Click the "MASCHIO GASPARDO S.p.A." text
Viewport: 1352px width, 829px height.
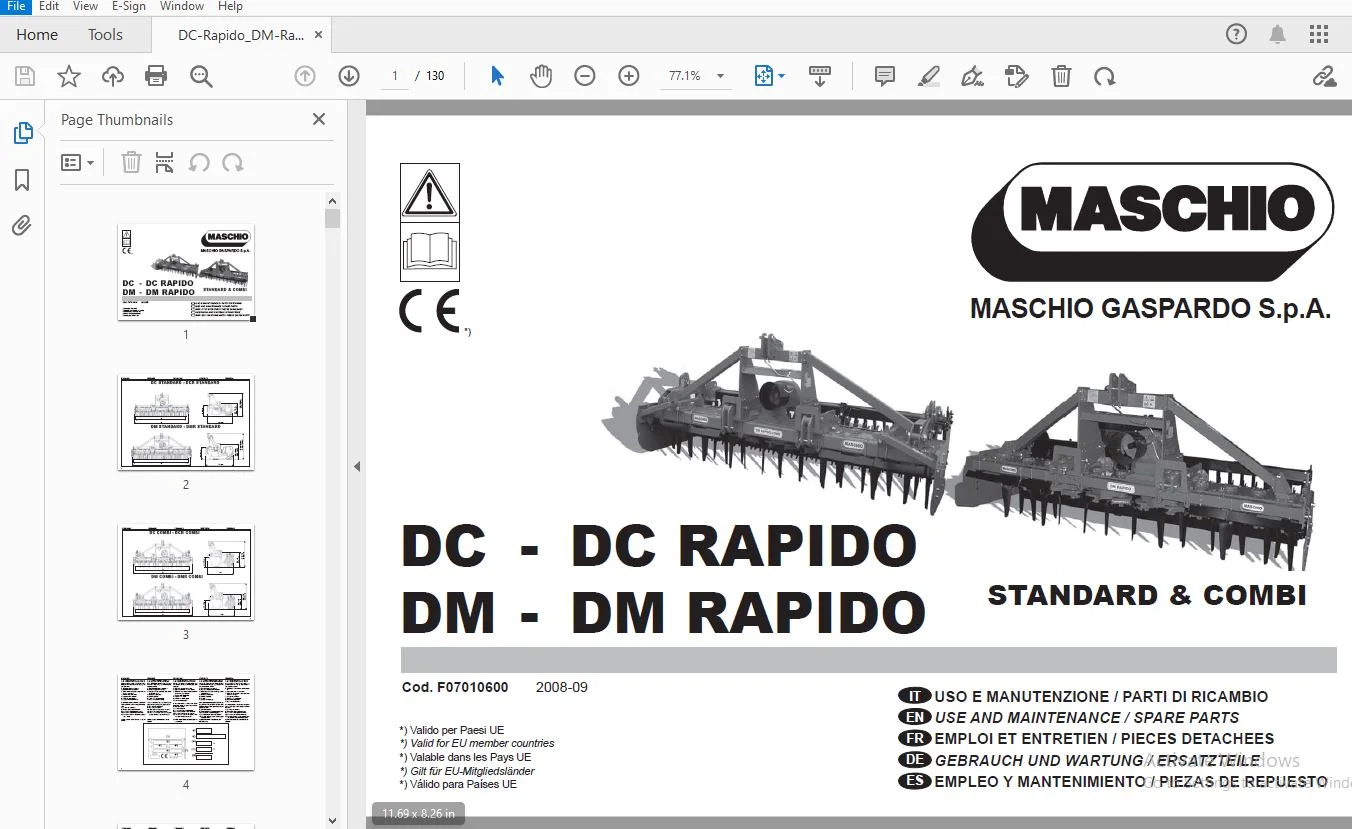point(1150,309)
